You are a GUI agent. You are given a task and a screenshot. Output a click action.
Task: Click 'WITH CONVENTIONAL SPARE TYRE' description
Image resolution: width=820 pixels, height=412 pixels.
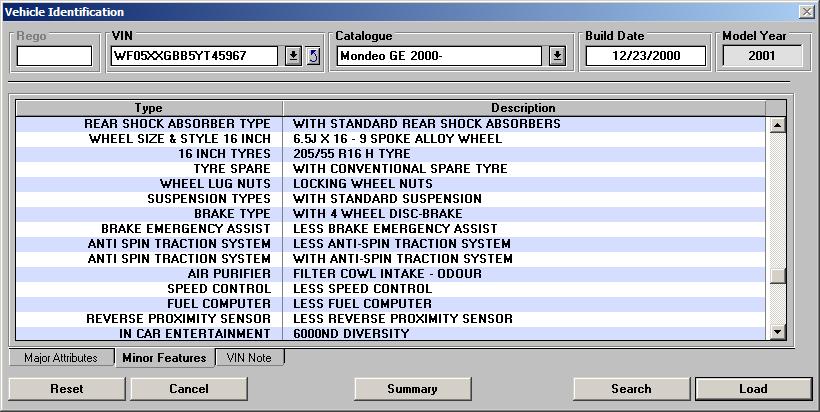coord(400,169)
